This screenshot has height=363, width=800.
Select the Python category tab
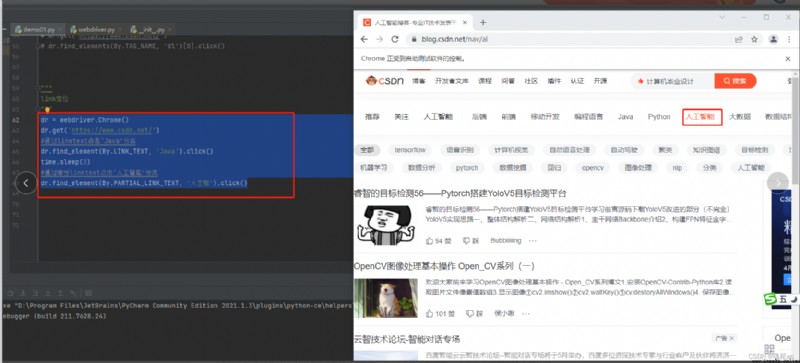coord(659,117)
